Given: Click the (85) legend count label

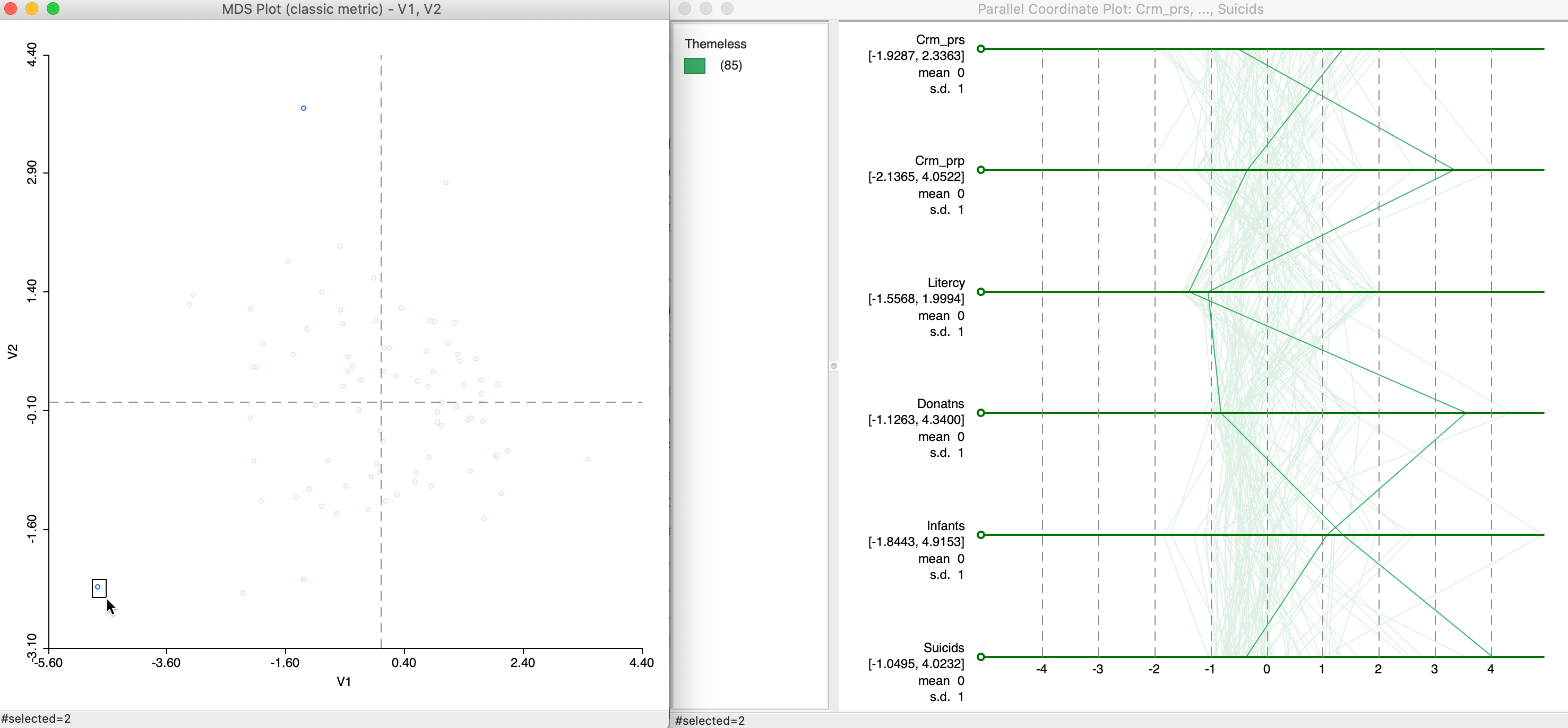Looking at the screenshot, I should pyautogui.click(x=730, y=66).
